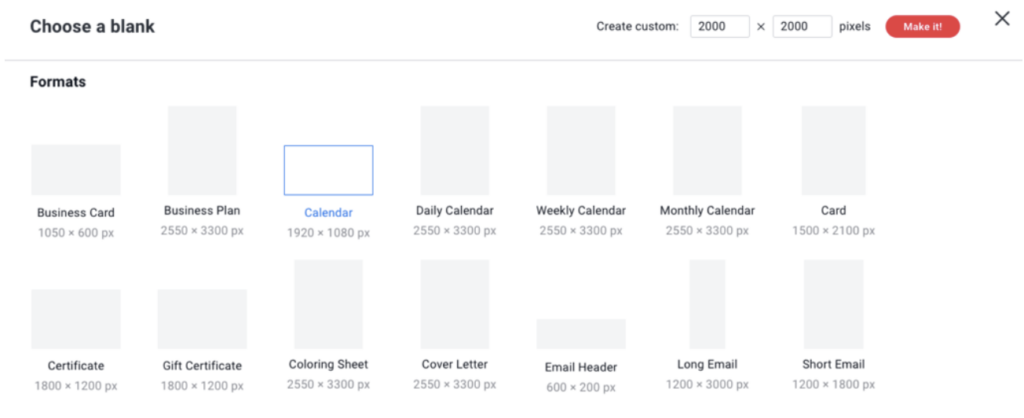This screenshot has height=418, width=1024.
Task: Select the Cover Letter blank thumbnail
Action: tap(454, 304)
